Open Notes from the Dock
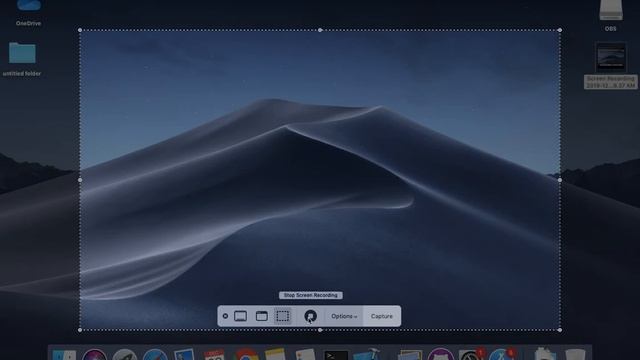Viewport: 640px width, 360px height. pyautogui.click(x=275, y=354)
